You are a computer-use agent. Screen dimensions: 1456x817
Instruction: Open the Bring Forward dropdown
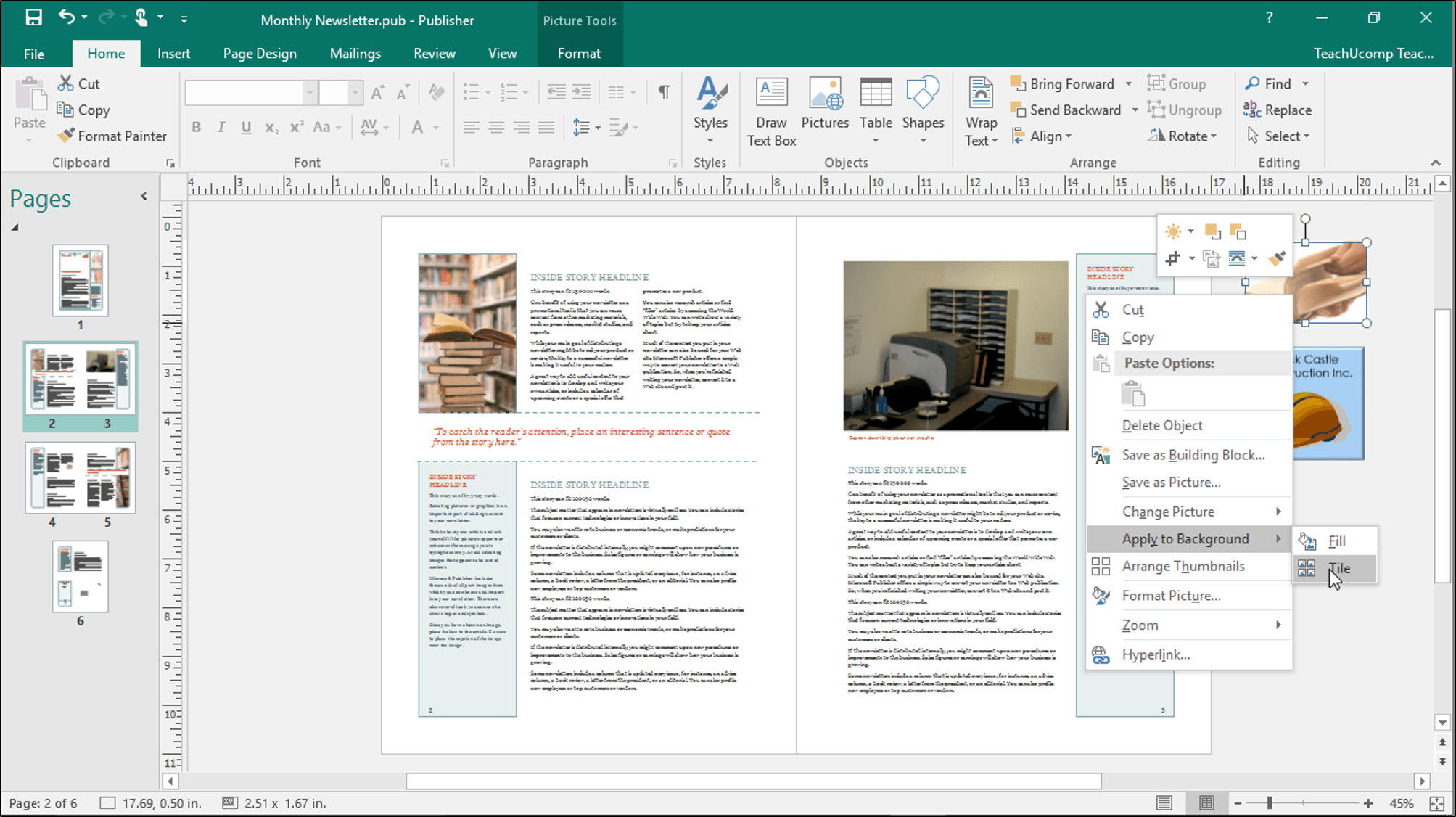[x=1128, y=83]
